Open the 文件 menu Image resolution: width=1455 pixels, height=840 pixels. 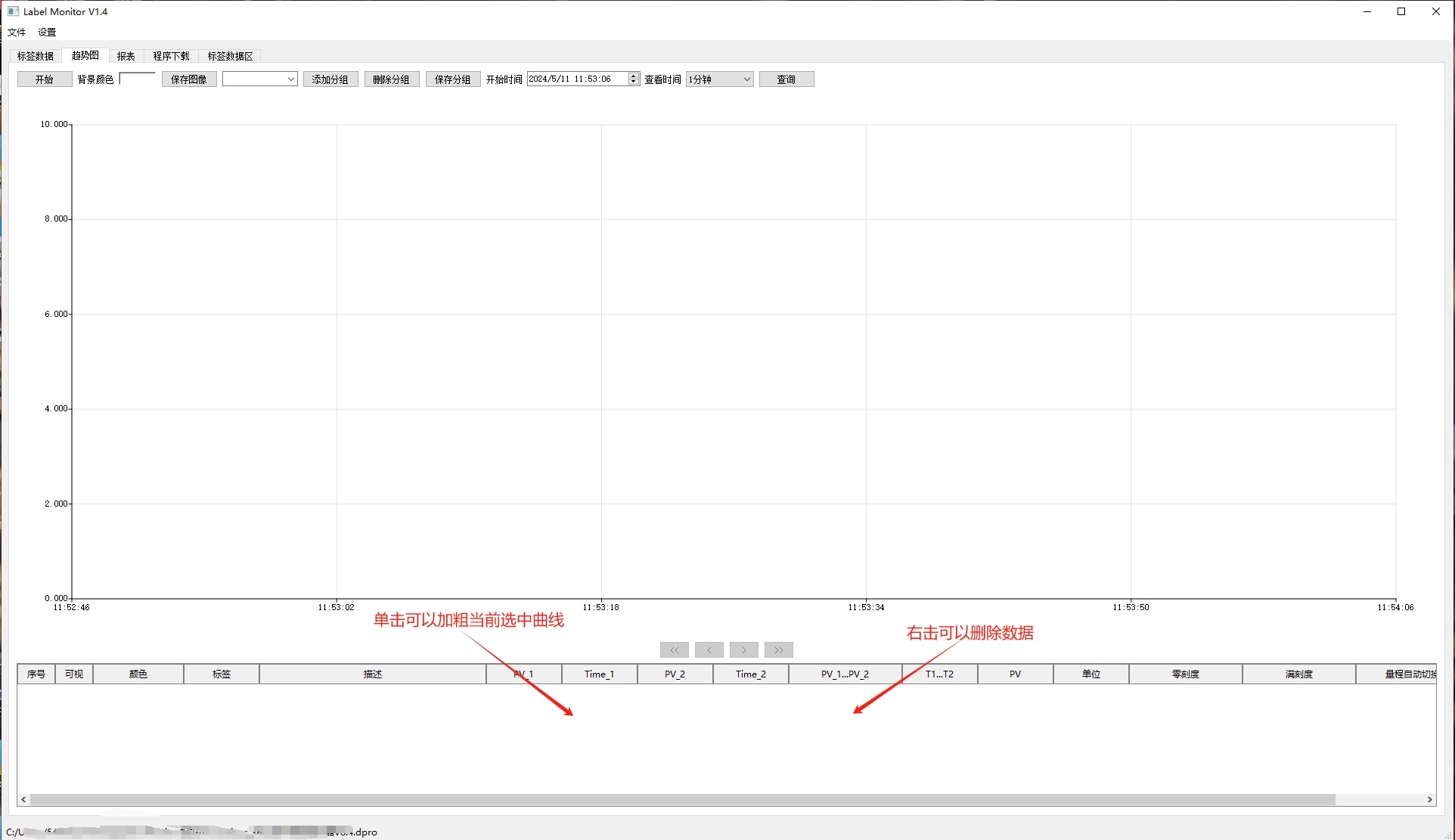click(x=17, y=33)
